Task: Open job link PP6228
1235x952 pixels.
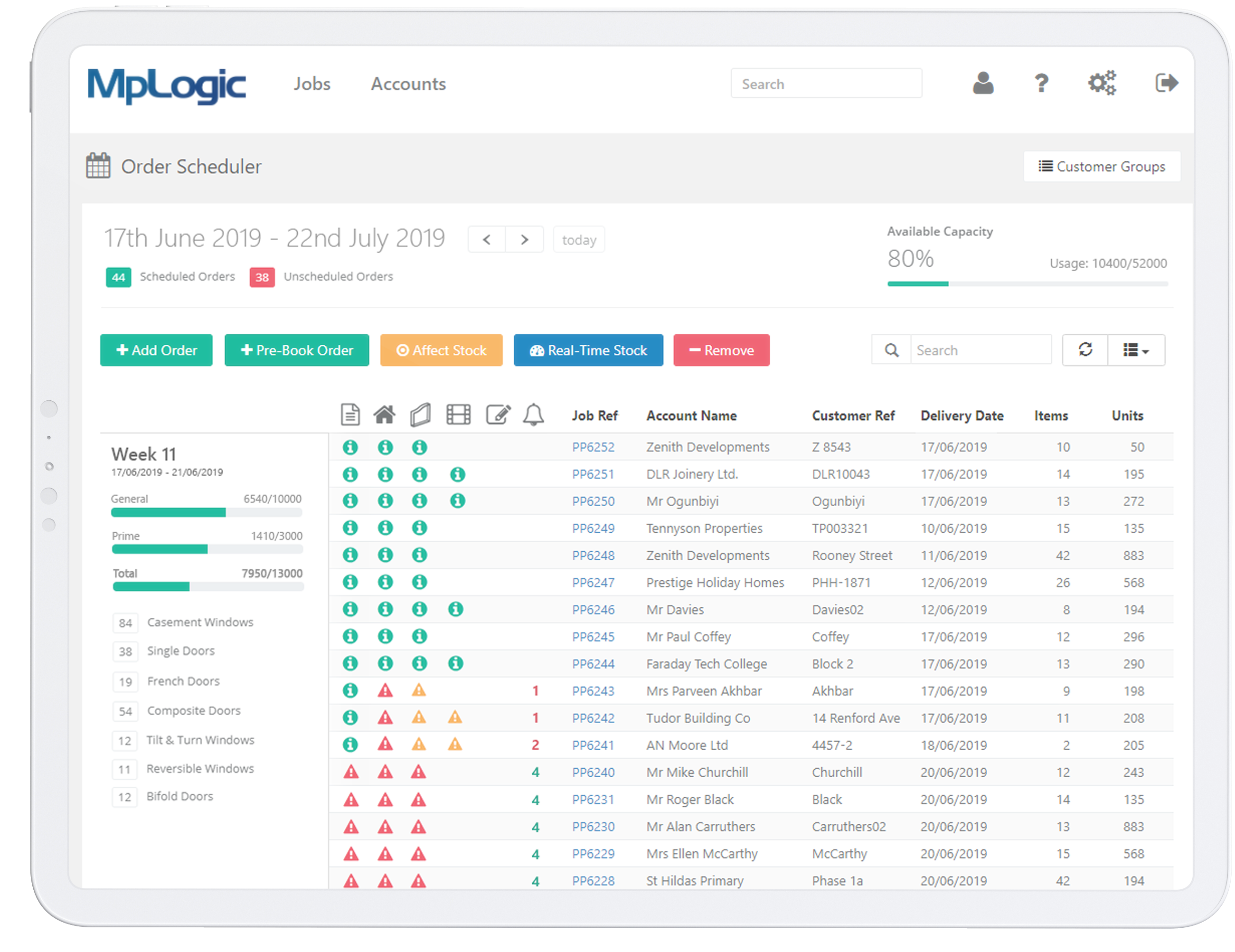Action: coord(593,881)
